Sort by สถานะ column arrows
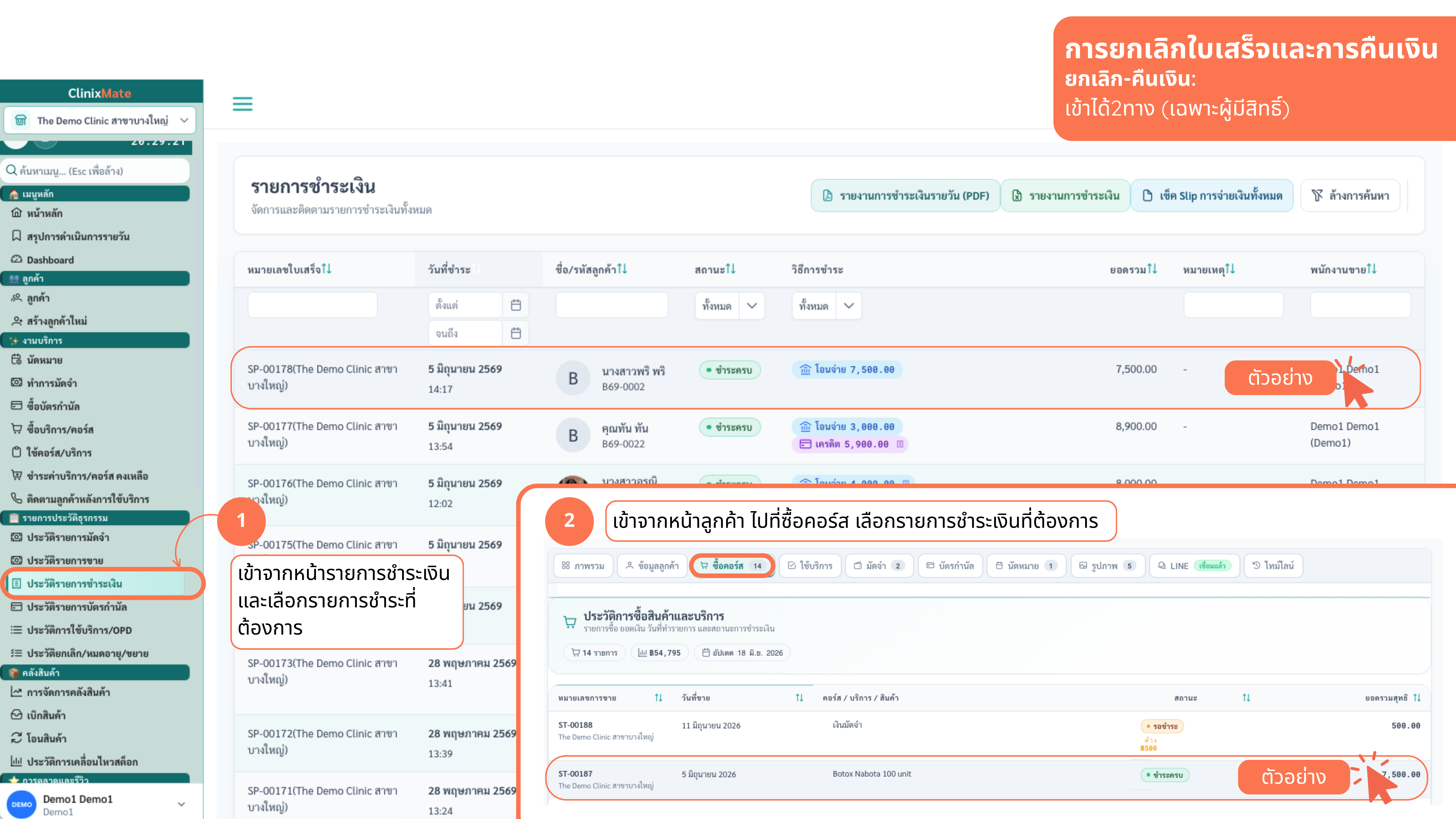 point(731,269)
